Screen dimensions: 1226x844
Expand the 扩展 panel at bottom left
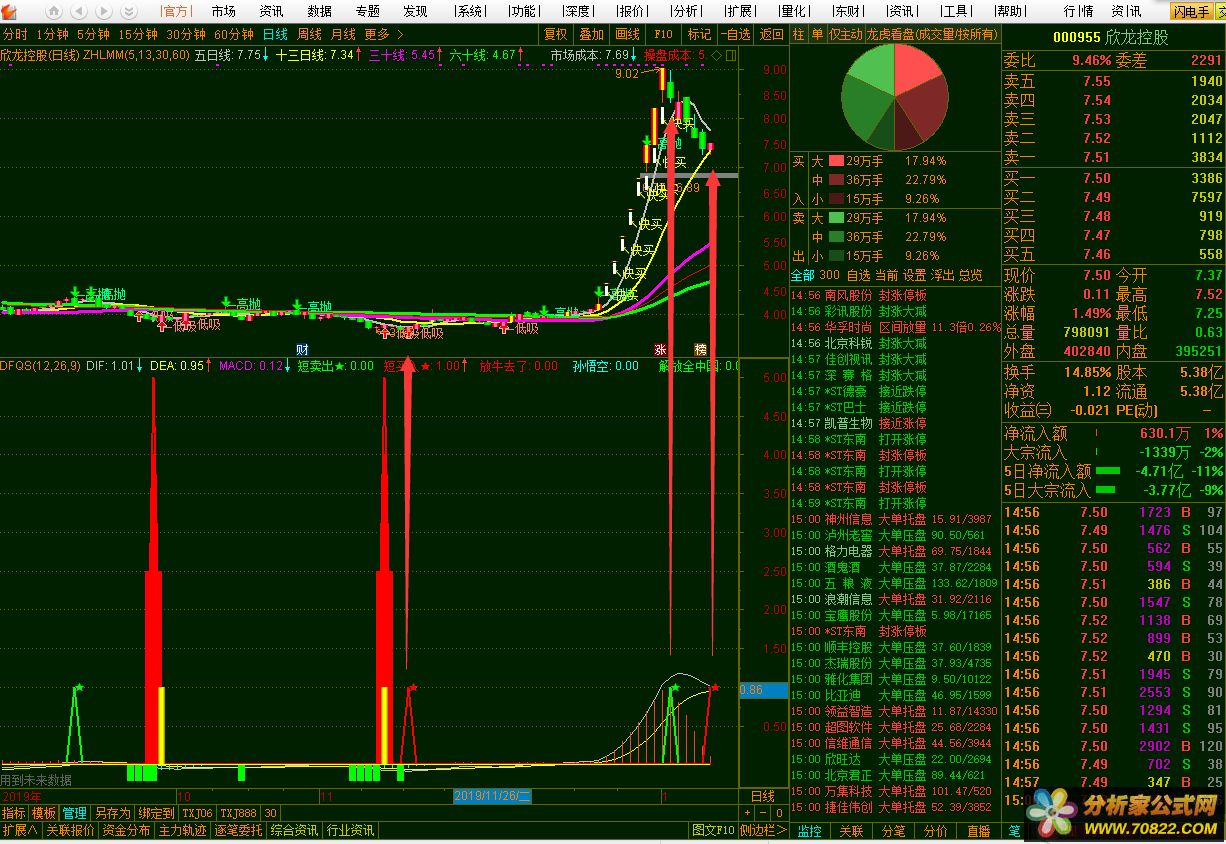20,830
